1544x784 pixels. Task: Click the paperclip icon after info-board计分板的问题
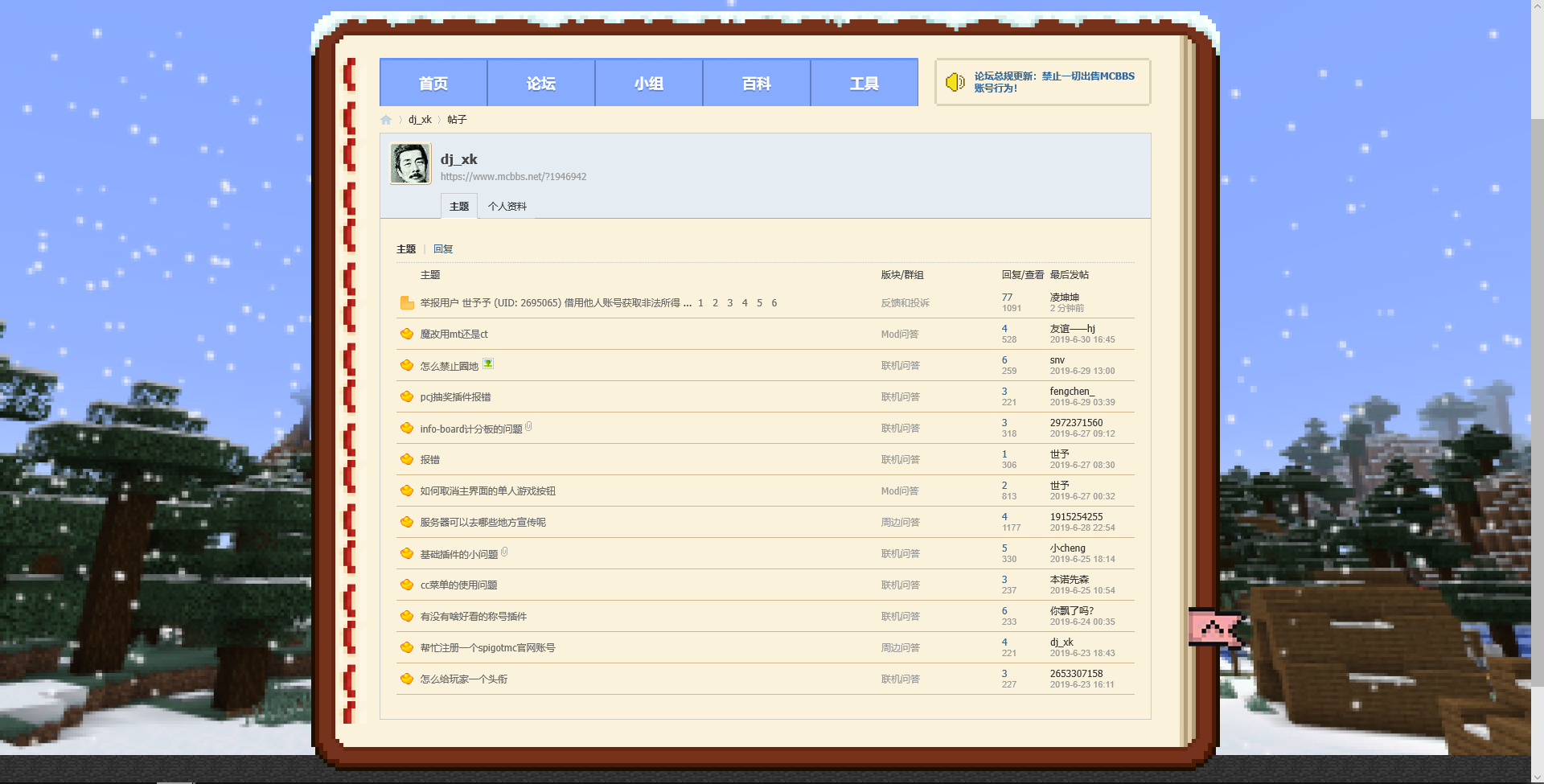click(529, 427)
